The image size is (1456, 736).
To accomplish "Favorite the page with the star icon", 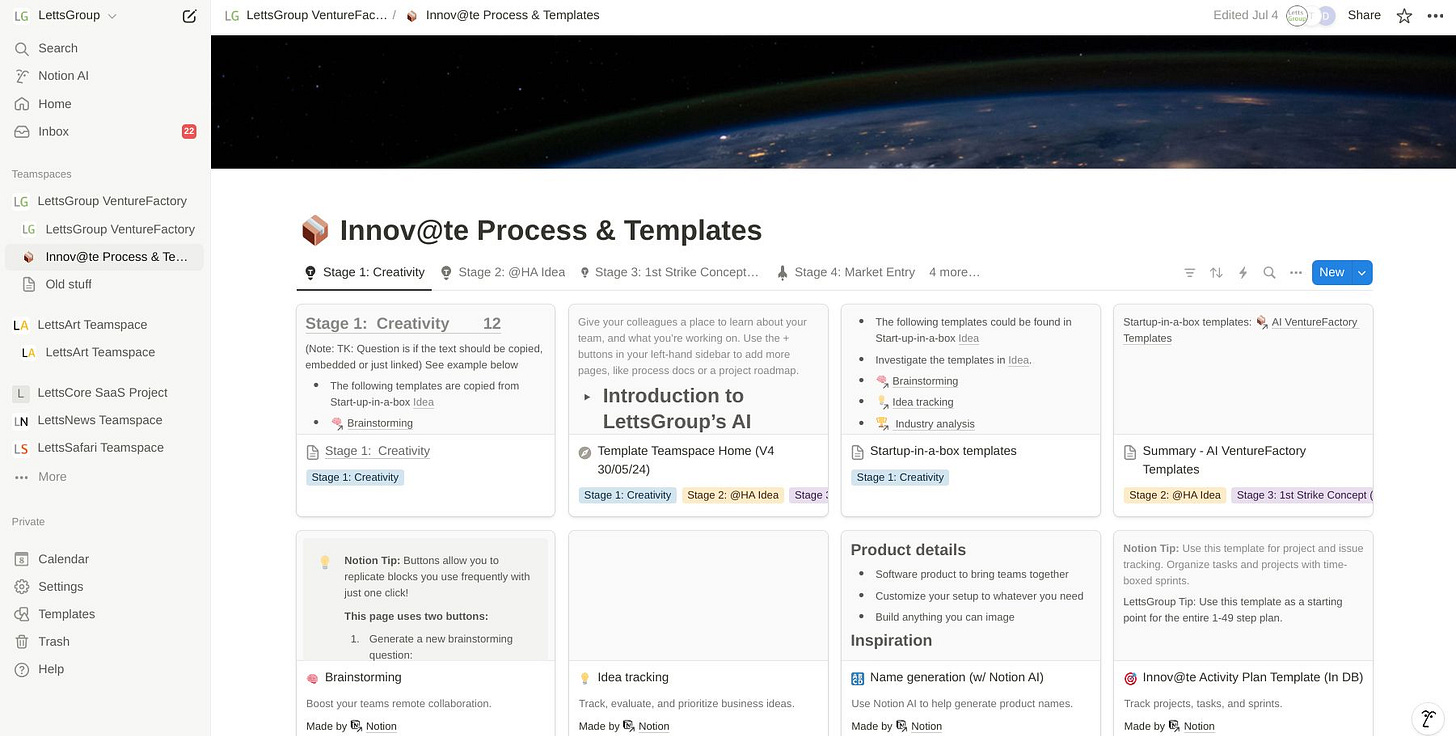I will (x=1404, y=15).
